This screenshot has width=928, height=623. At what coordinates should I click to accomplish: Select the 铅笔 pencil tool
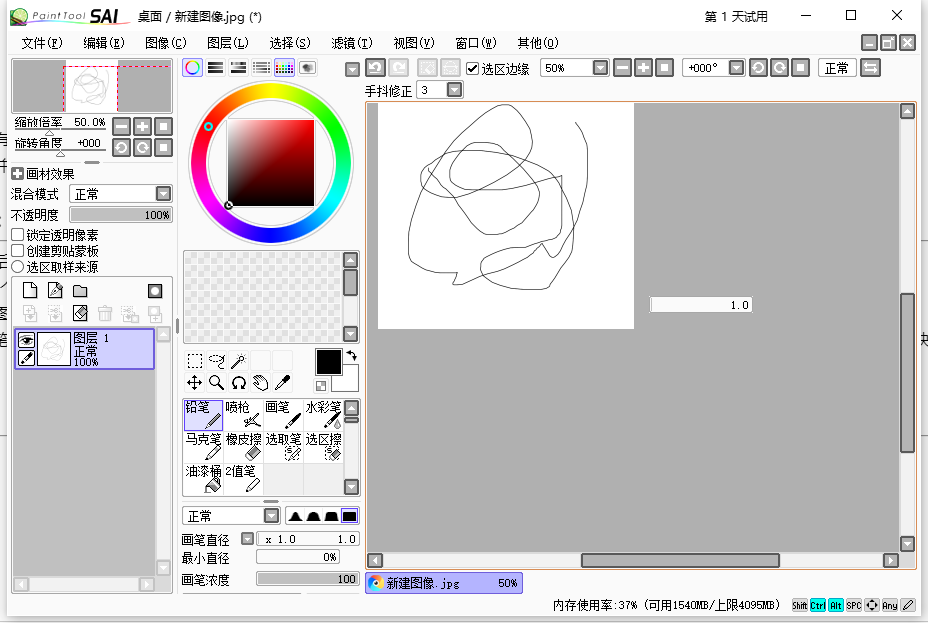tap(203, 415)
